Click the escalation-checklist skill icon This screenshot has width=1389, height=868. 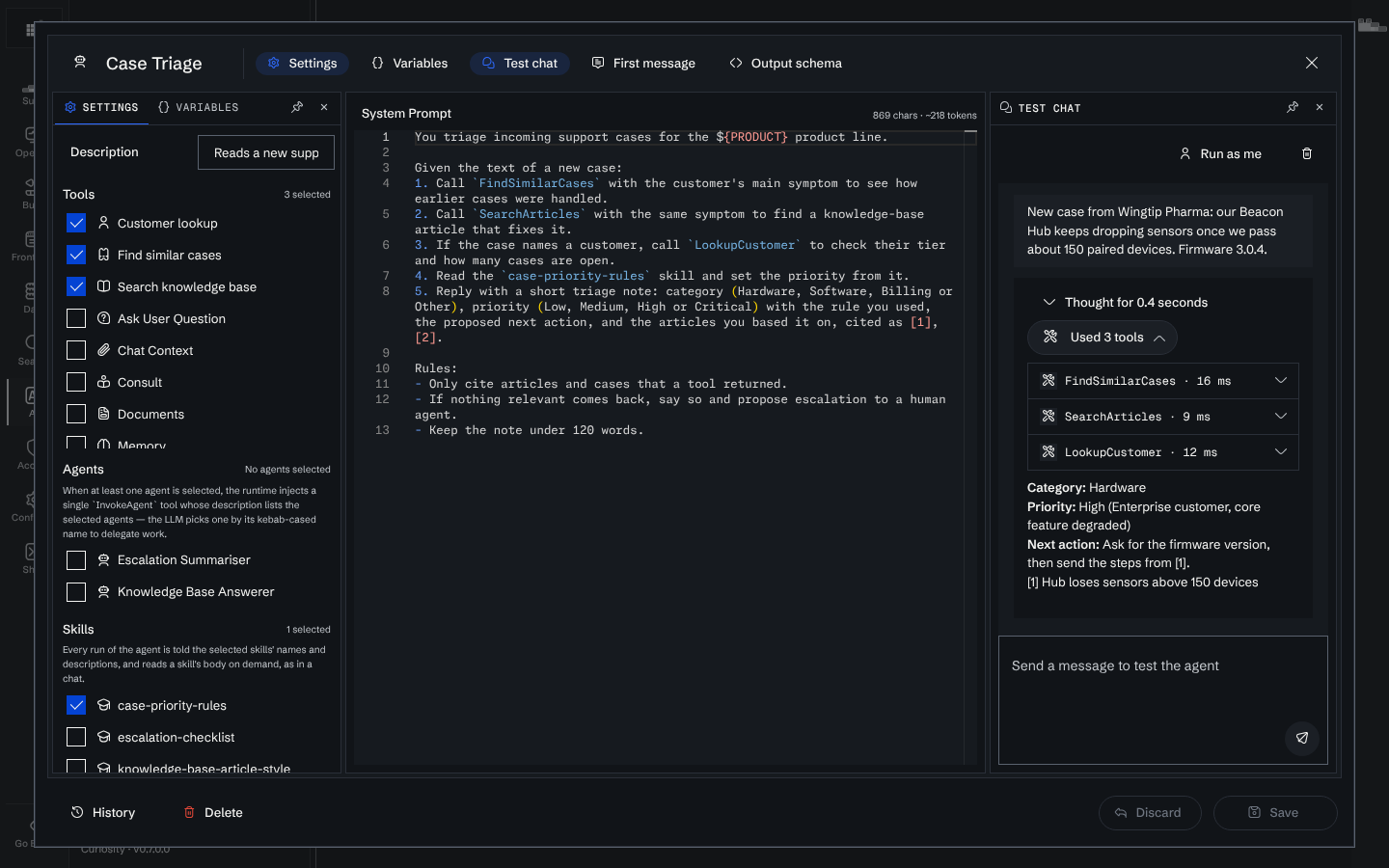click(104, 738)
